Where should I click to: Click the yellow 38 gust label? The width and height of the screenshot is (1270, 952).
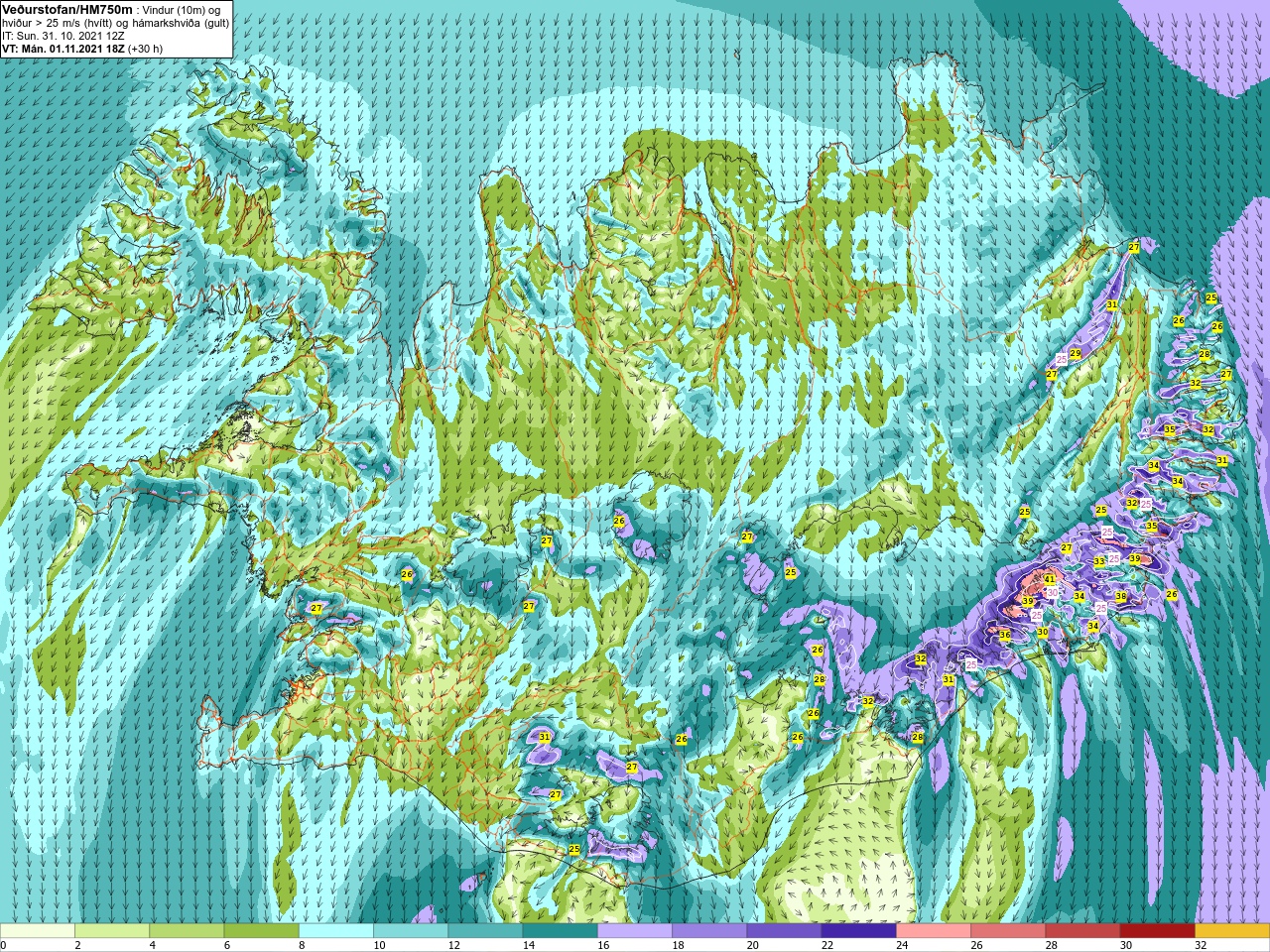pos(1121,596)
